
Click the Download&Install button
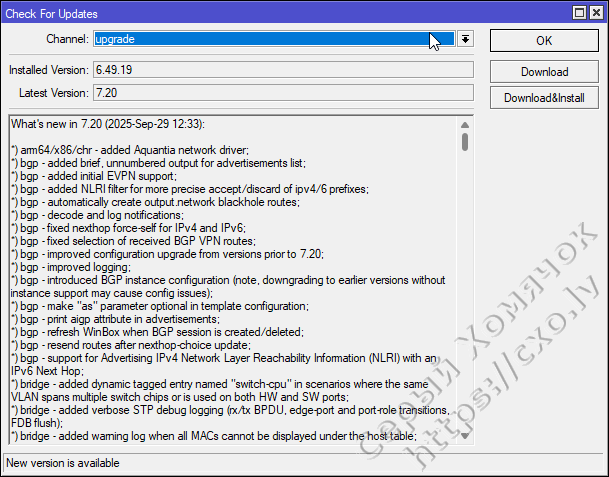(544, 97)
